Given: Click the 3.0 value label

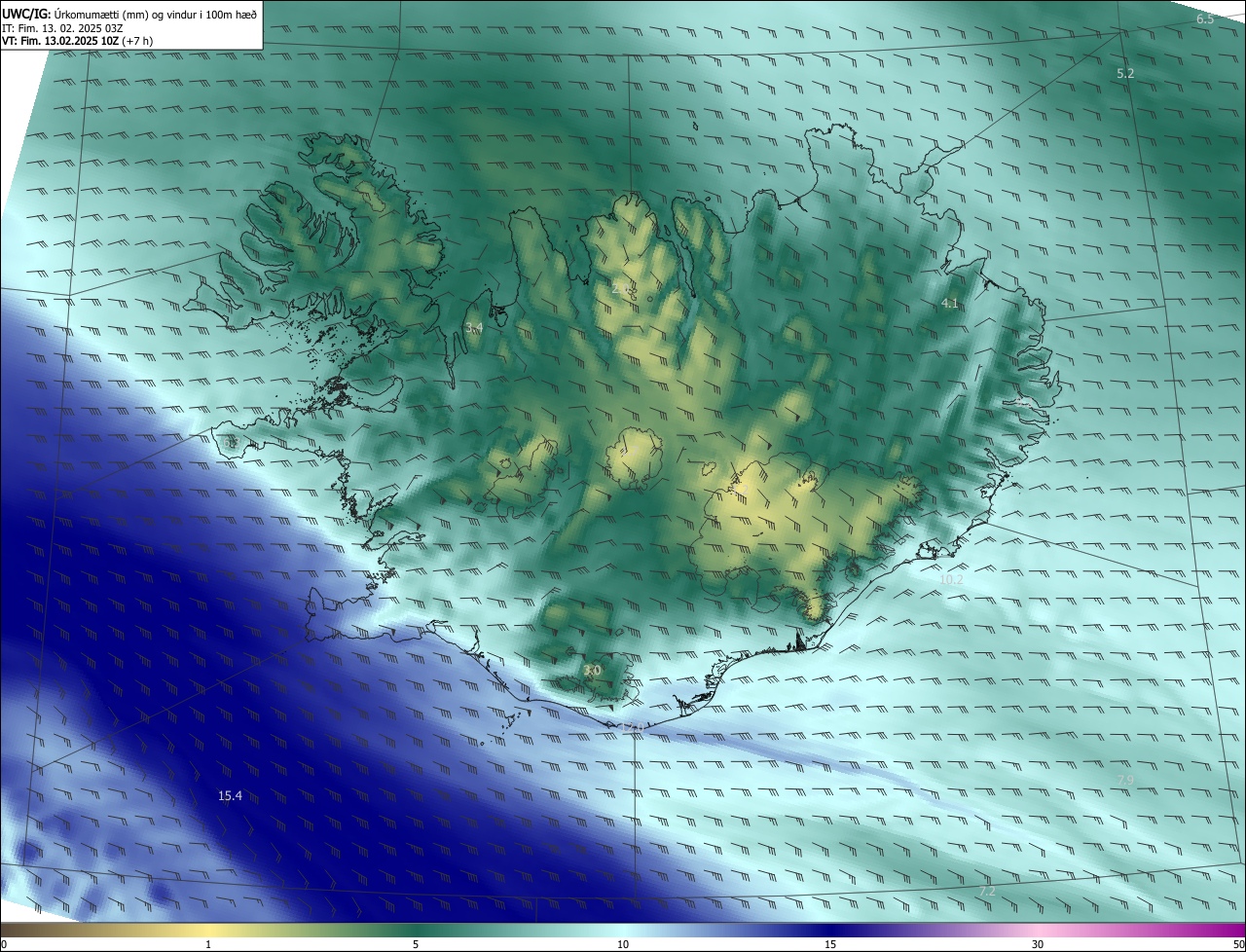Looking at the screenshot, I should (592, 671).
